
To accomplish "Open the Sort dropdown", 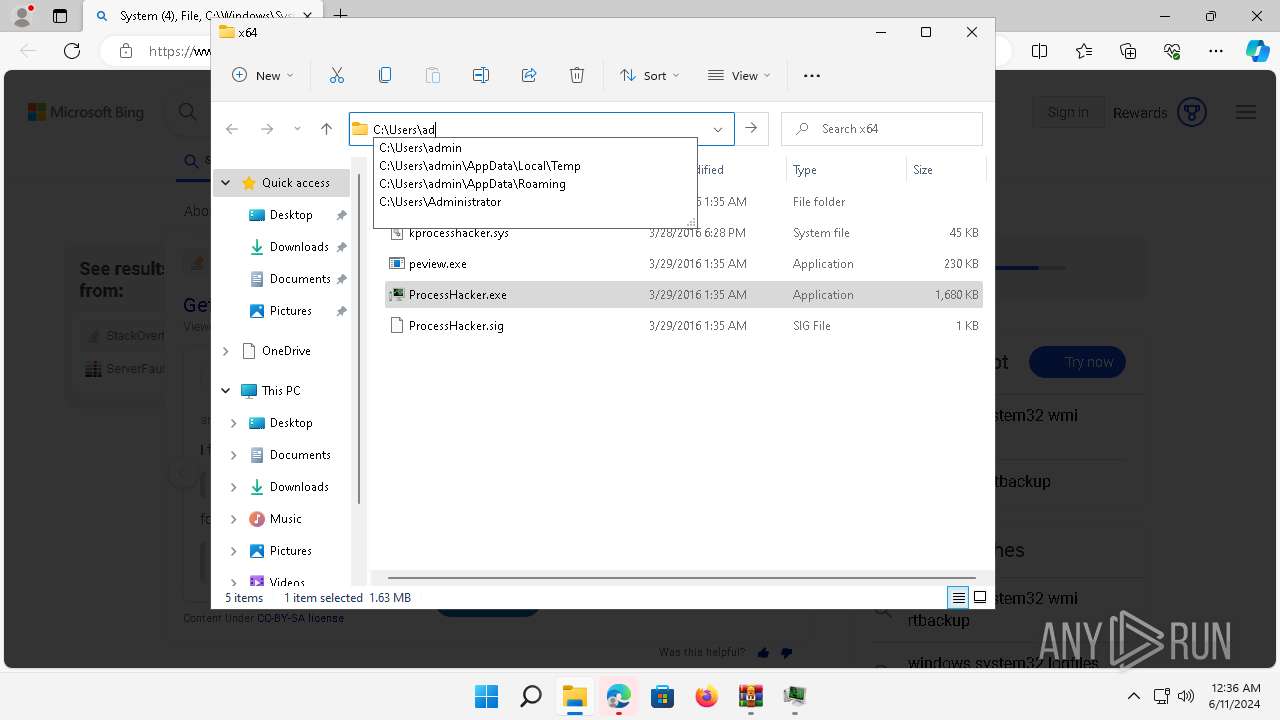I will [649, 75].
